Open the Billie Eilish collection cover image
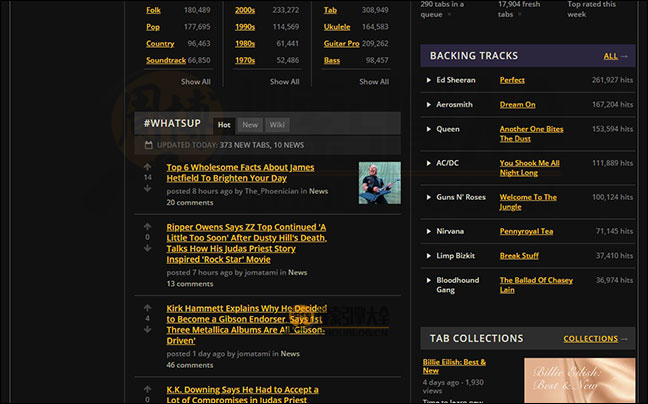 579,380
